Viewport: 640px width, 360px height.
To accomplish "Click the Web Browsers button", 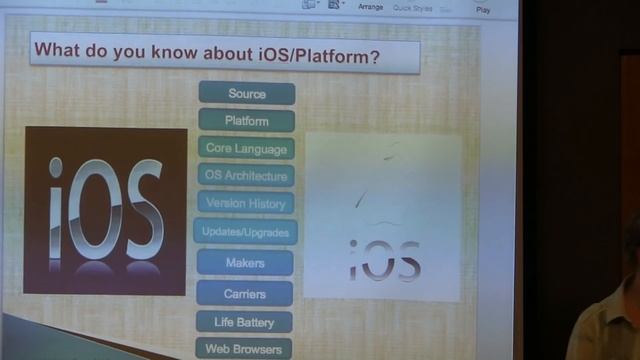I will point(244,349).
